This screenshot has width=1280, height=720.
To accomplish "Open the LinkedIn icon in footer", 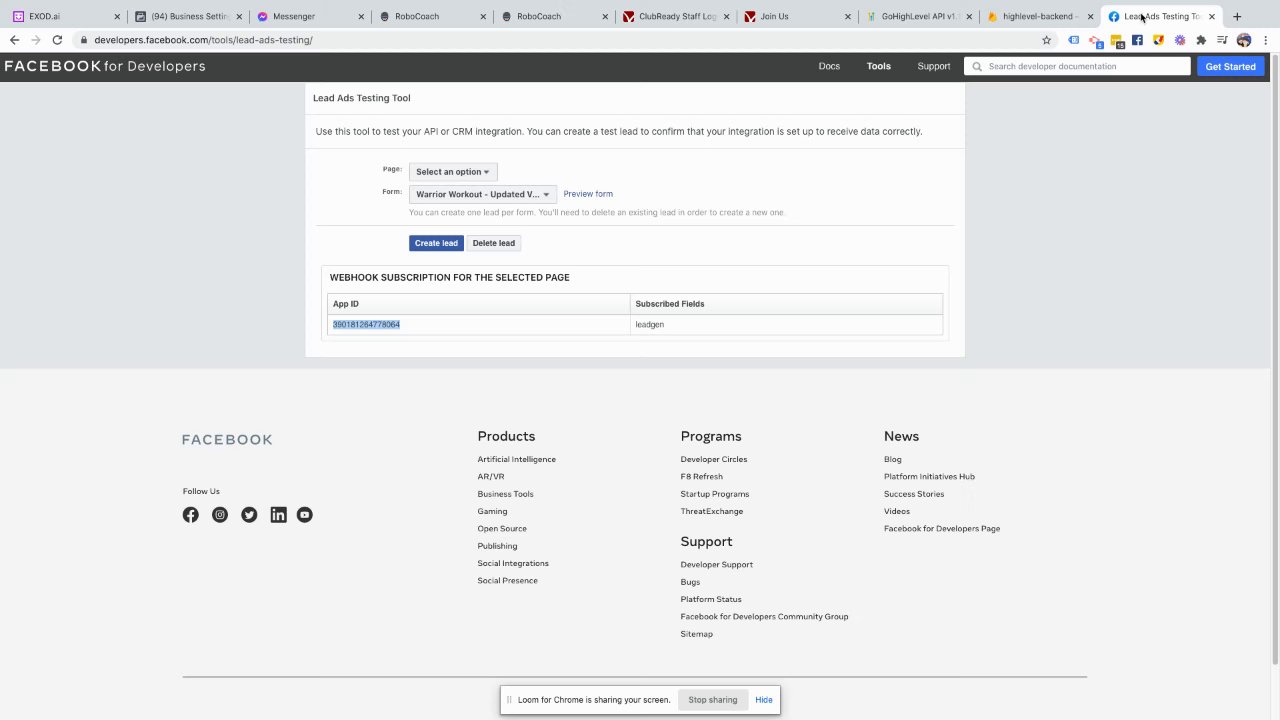I will click(278, 515).
